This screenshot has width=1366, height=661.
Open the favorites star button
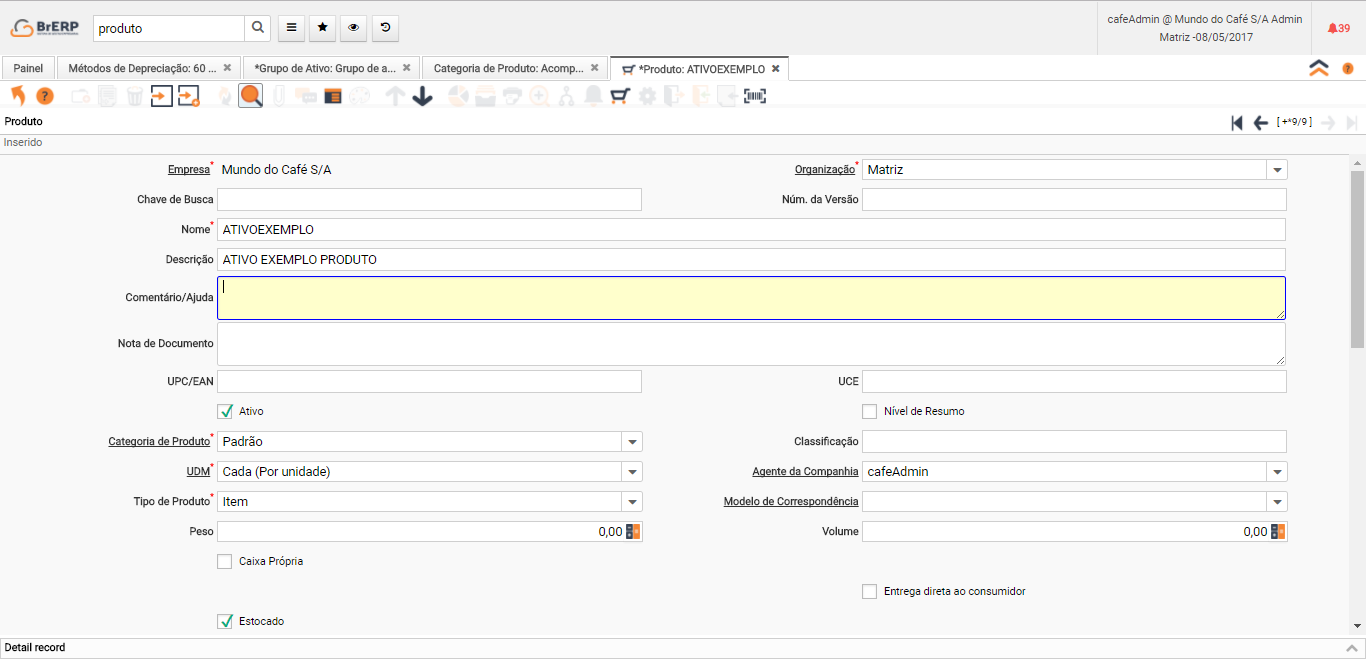(x=322, y=28)
